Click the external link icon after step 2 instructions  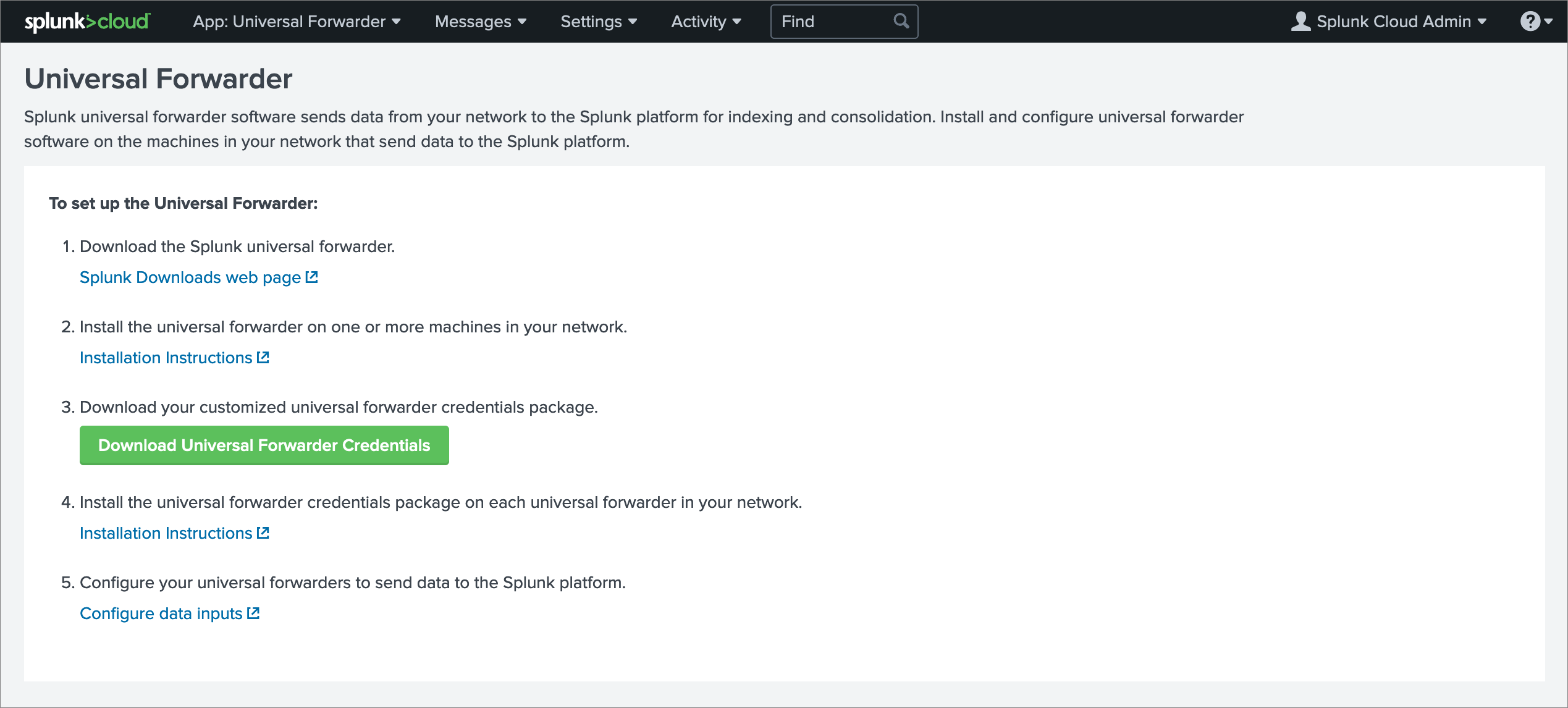click(x=263, y=357)
